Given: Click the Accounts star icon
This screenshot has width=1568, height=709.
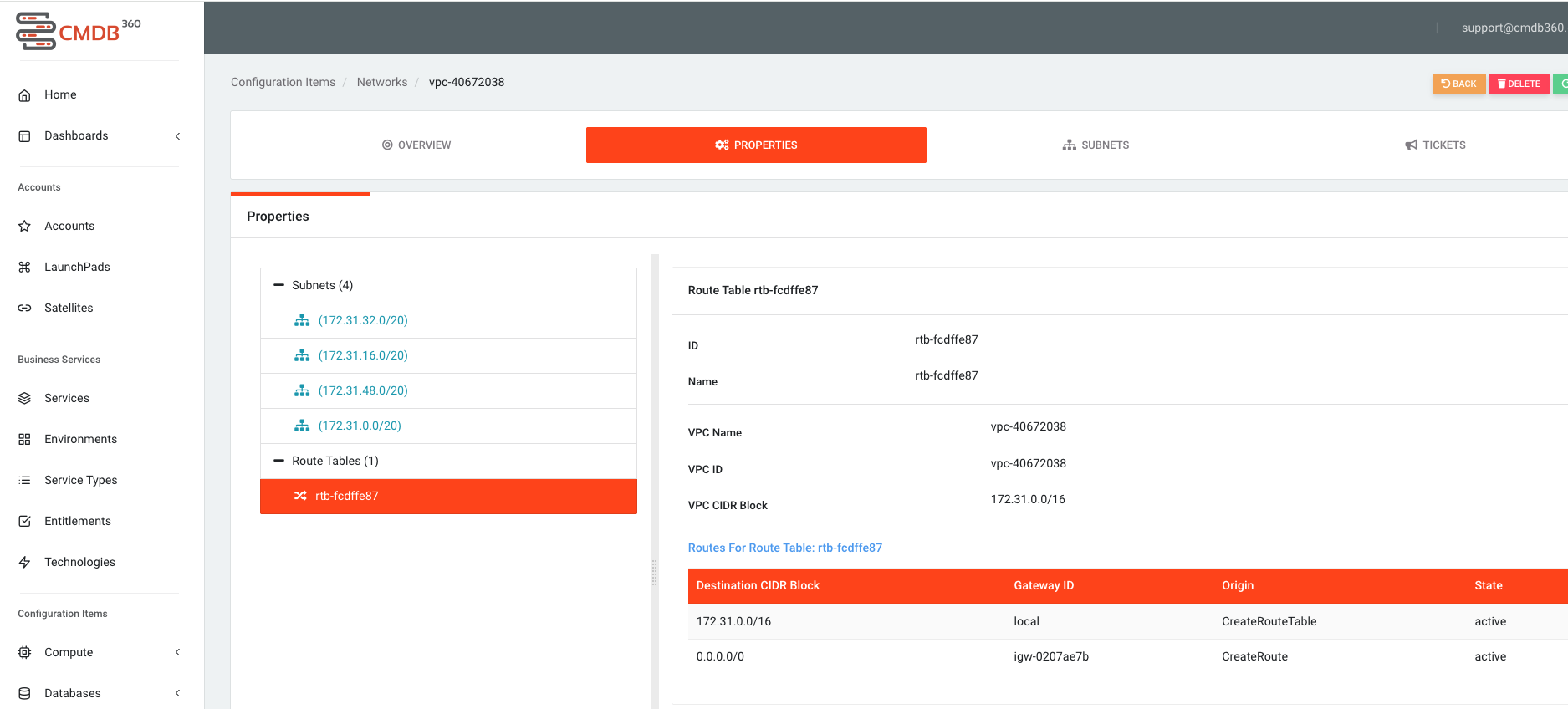Looking at the screenshot, I should click(24, 226).
